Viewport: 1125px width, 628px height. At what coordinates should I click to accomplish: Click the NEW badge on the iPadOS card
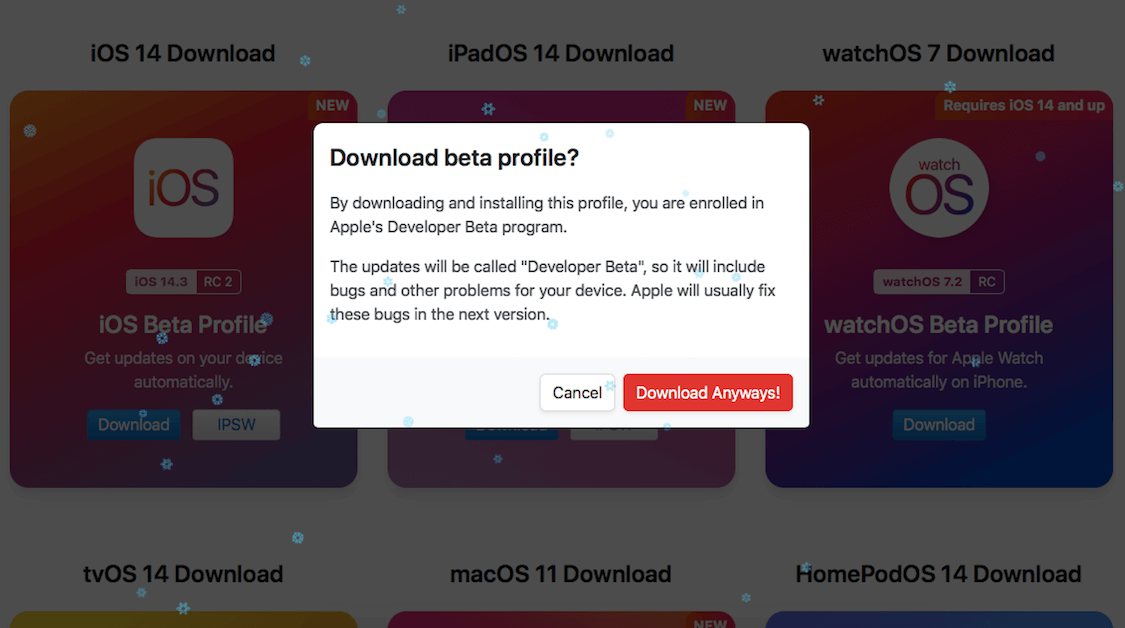710,105
